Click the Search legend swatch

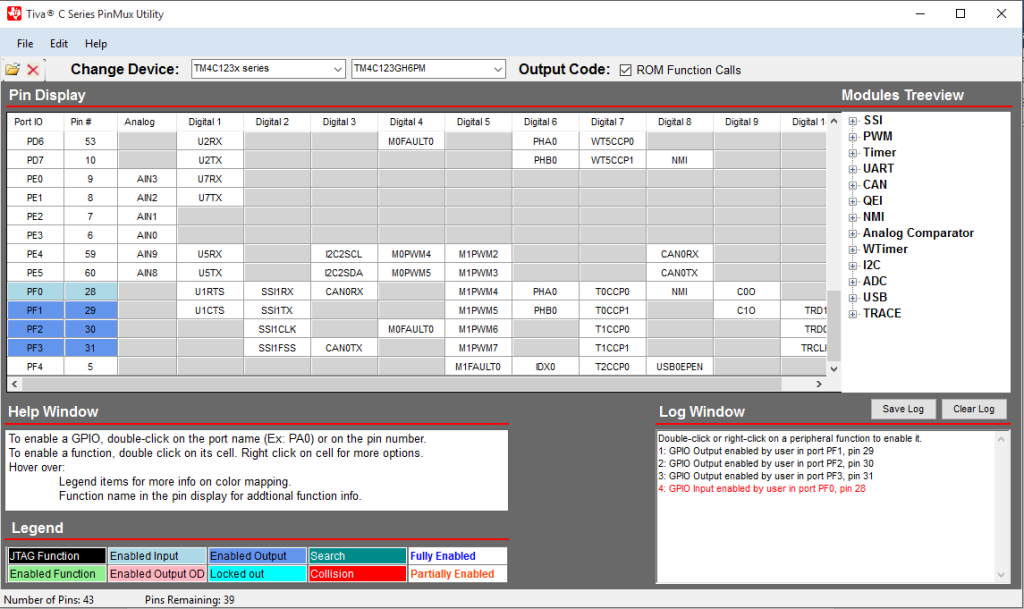[357, 556]
